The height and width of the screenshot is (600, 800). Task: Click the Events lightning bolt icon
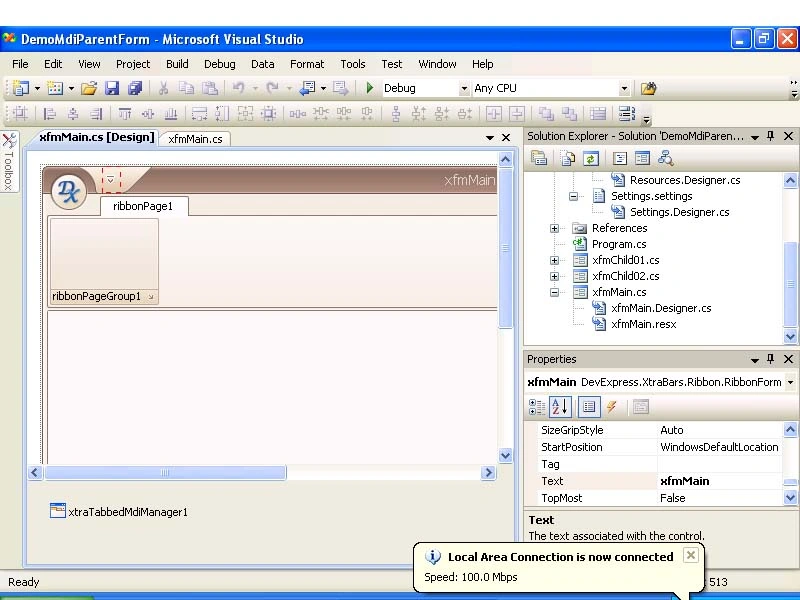click(x=611, y=407)
